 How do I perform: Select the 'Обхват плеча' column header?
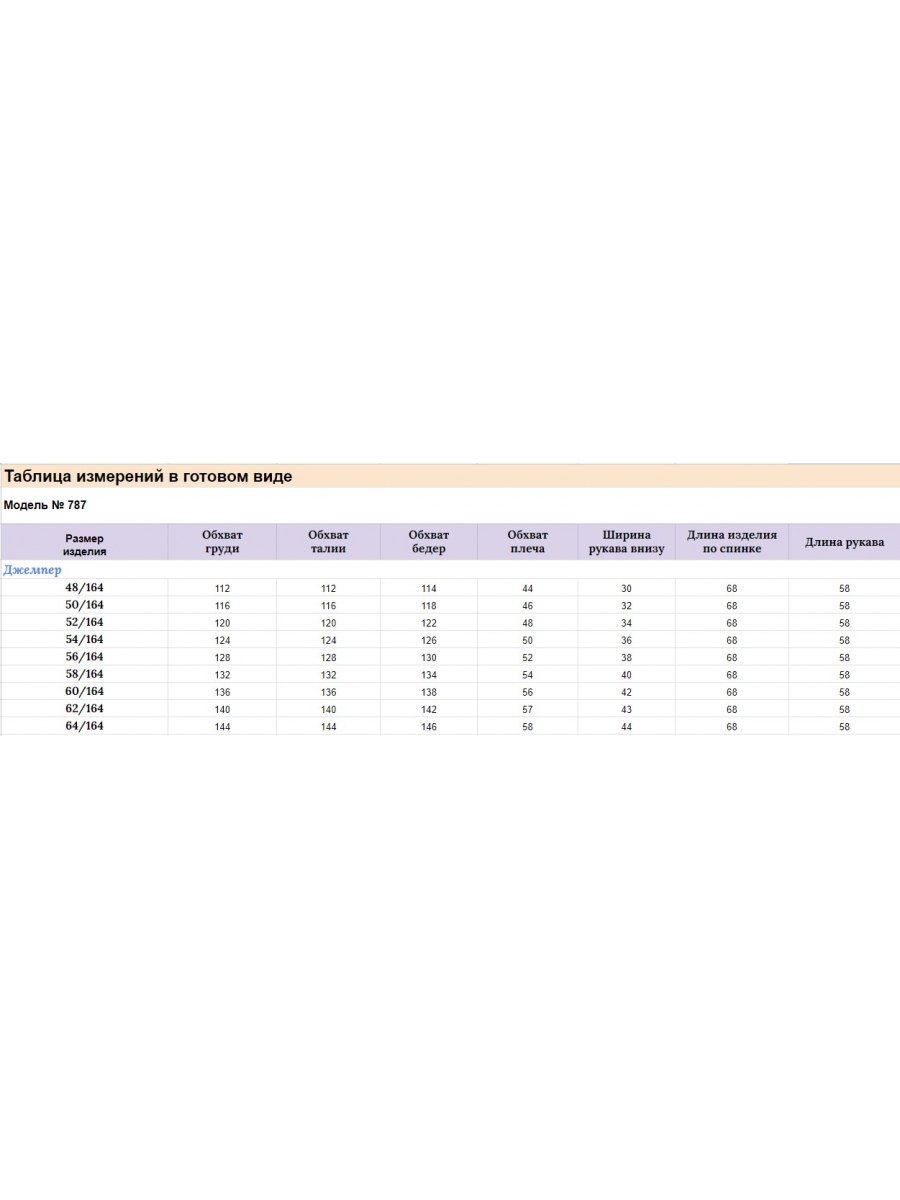point(527,542)
